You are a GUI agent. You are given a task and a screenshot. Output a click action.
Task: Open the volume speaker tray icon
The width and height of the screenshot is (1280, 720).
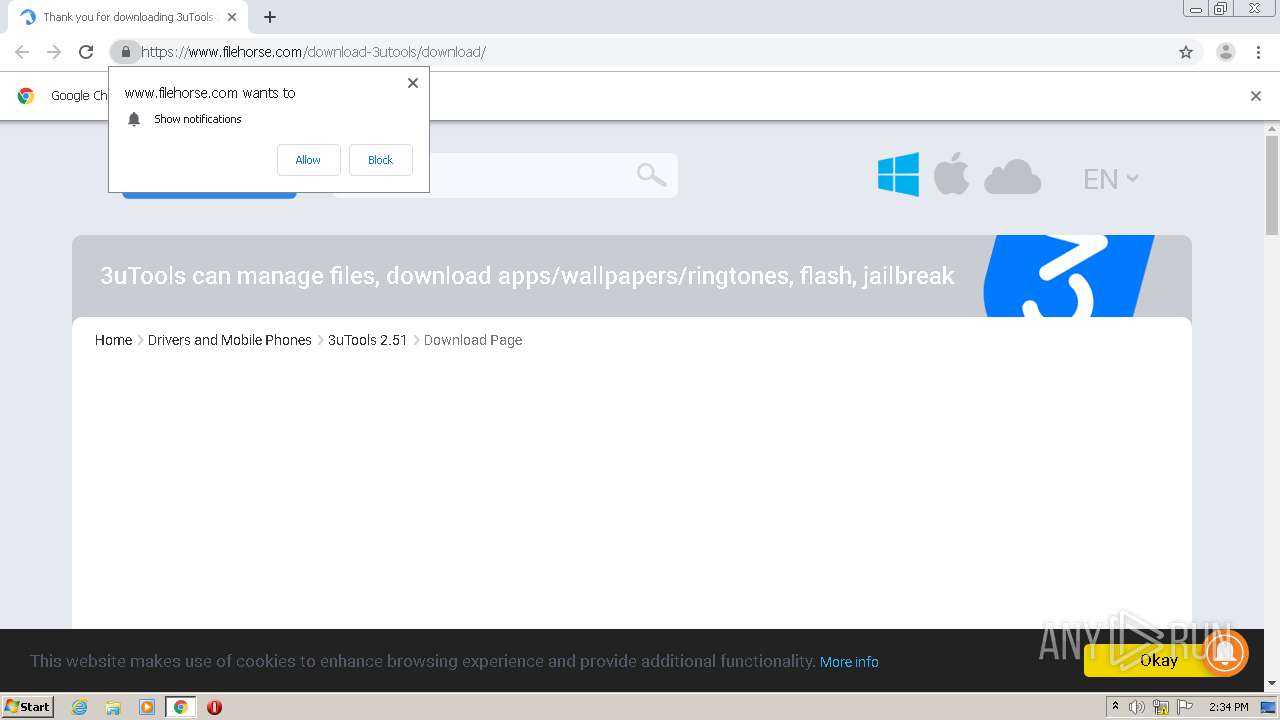click(1137, 707)
